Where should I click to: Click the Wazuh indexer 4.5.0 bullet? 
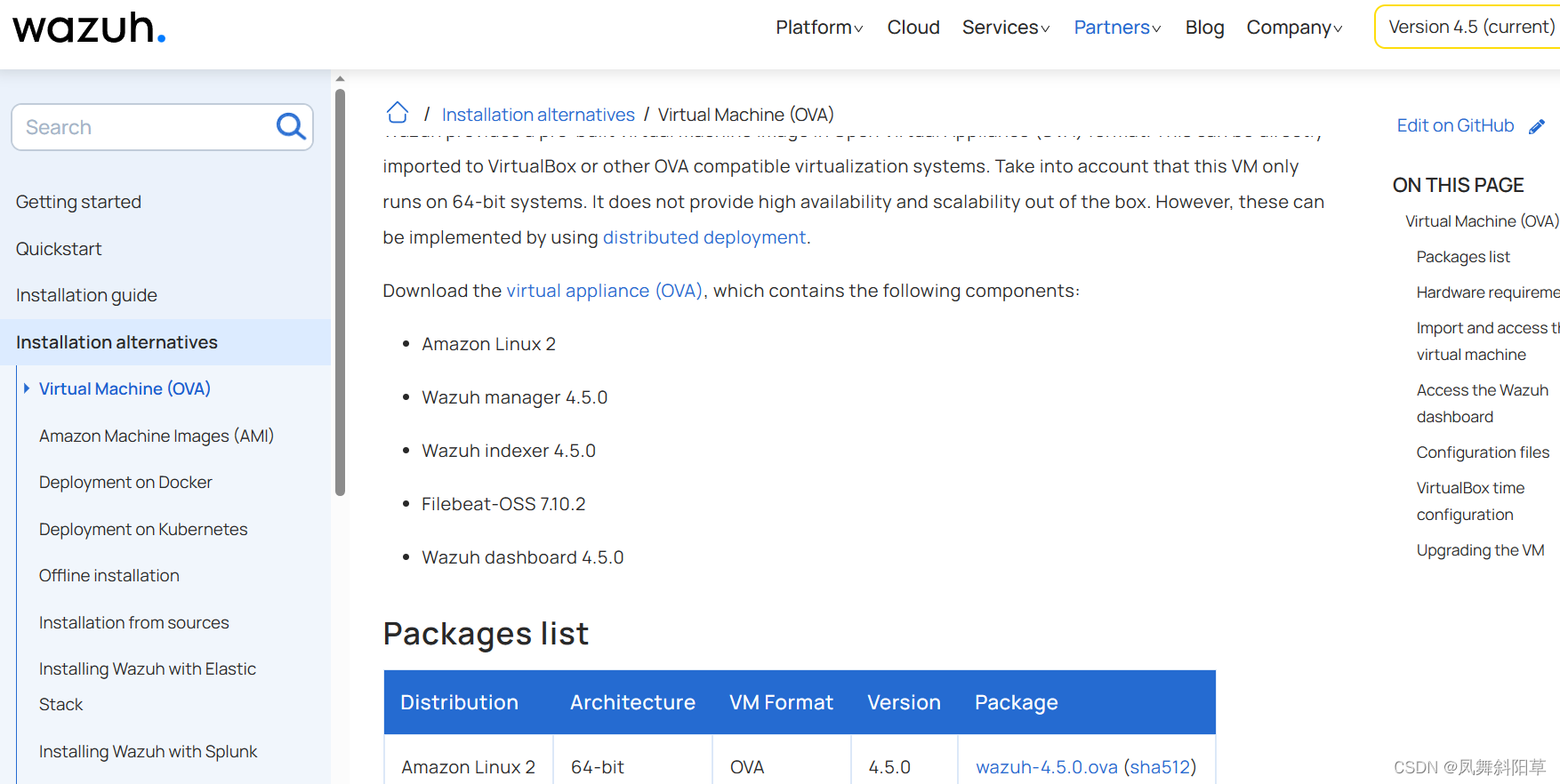[x=509, y=451]
